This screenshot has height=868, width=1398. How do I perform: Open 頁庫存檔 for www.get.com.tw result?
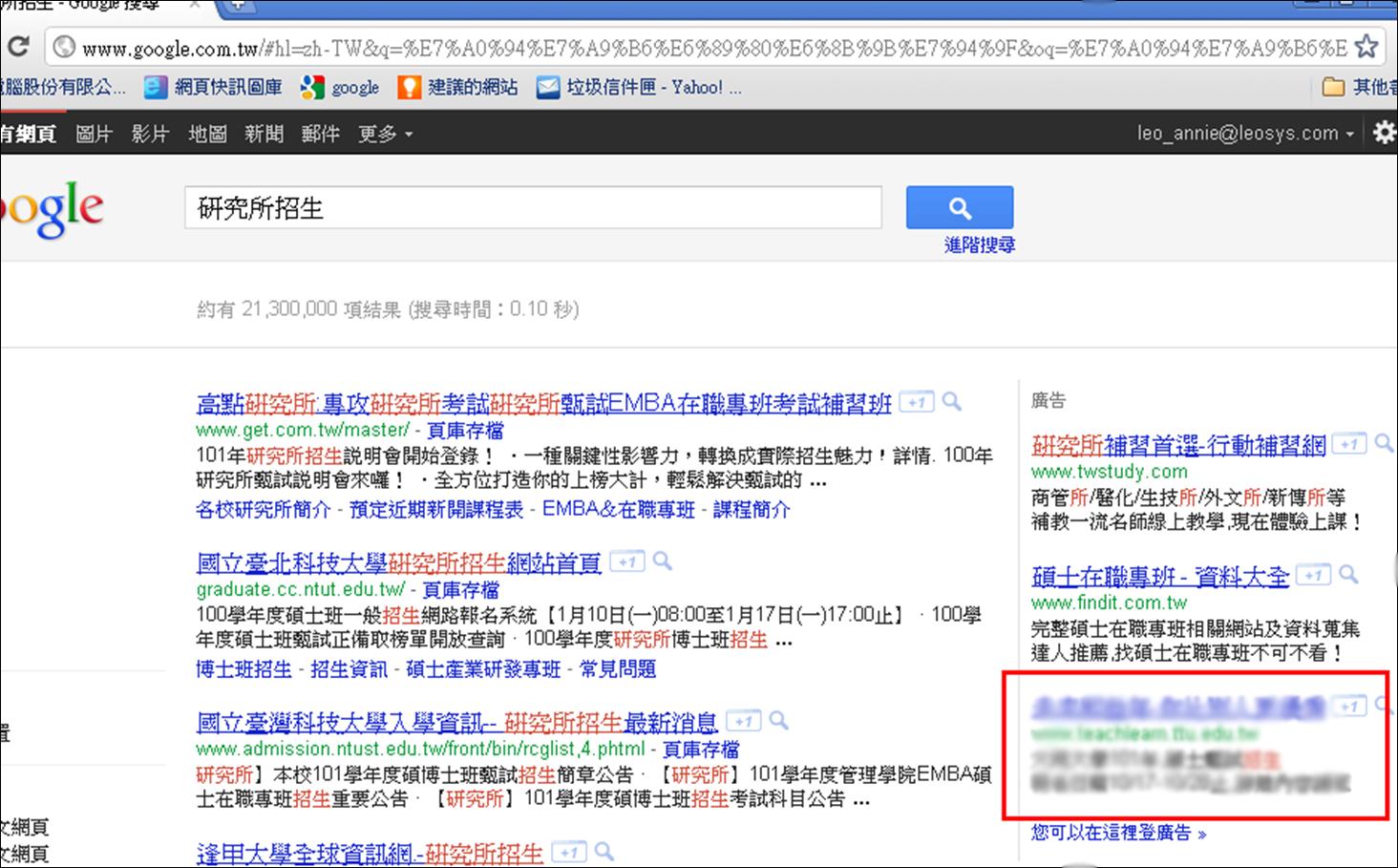[x=464, y=431]
